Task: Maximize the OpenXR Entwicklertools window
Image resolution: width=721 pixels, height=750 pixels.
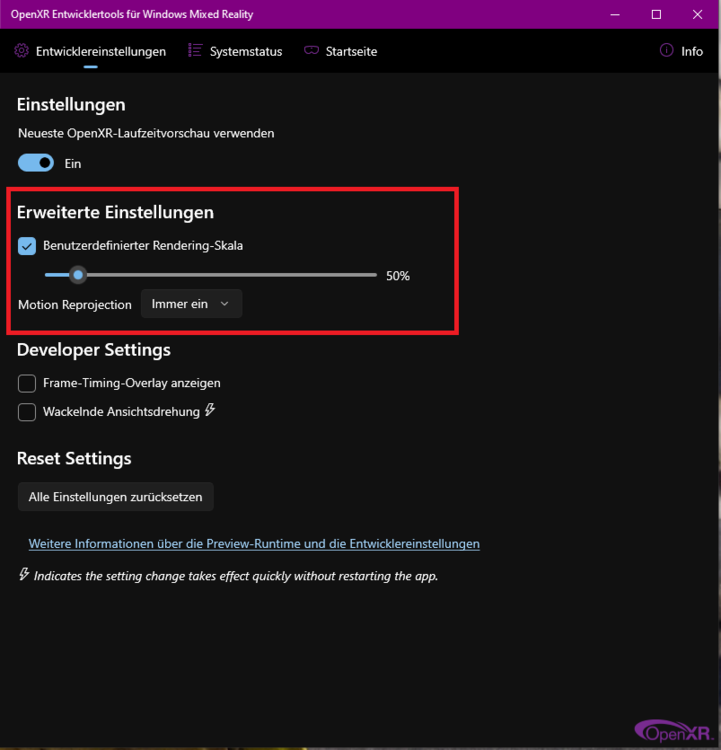Action: (x=656, y=14)
